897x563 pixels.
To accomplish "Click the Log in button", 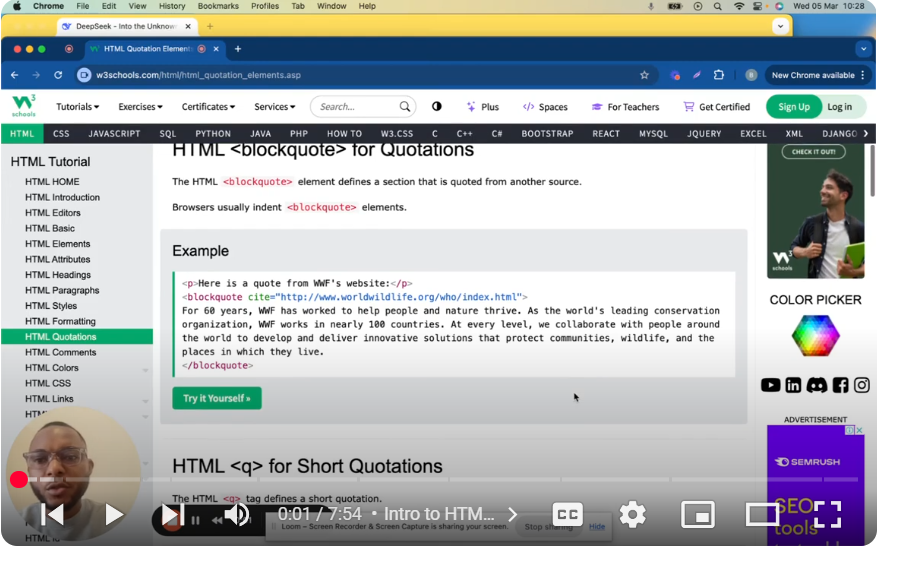I will (x=839, y=107).
